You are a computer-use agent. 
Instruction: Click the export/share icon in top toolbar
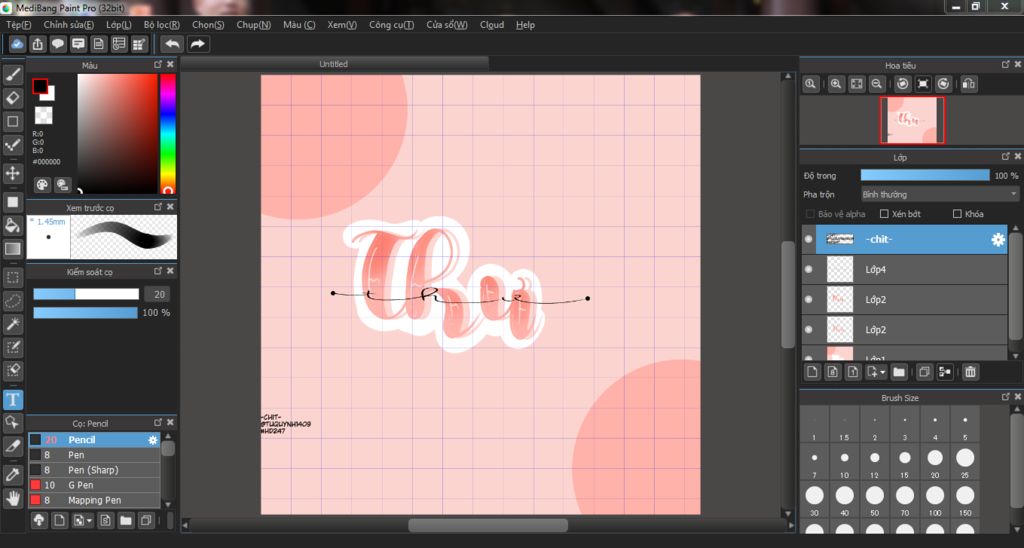tap(38, 44)
